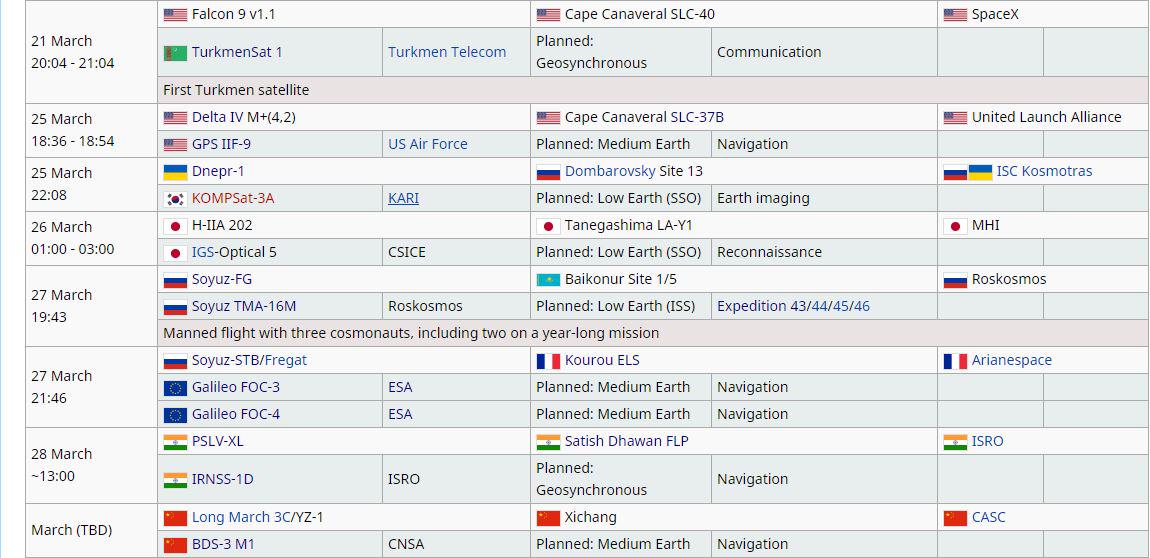The width and height of the screenshot is (1150, 558).
Task: Open the PSLV-XL rocket link
Action: (217, 441)
